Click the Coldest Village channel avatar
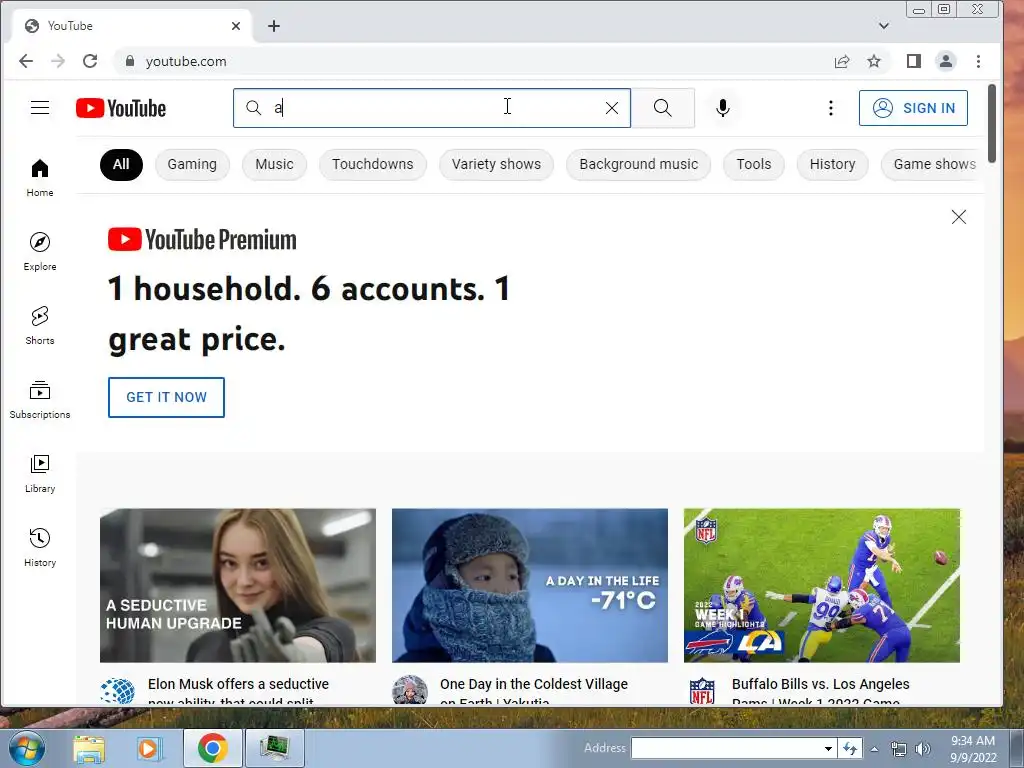The height and width of the screenshot is (768, 1024). (409, 690)
